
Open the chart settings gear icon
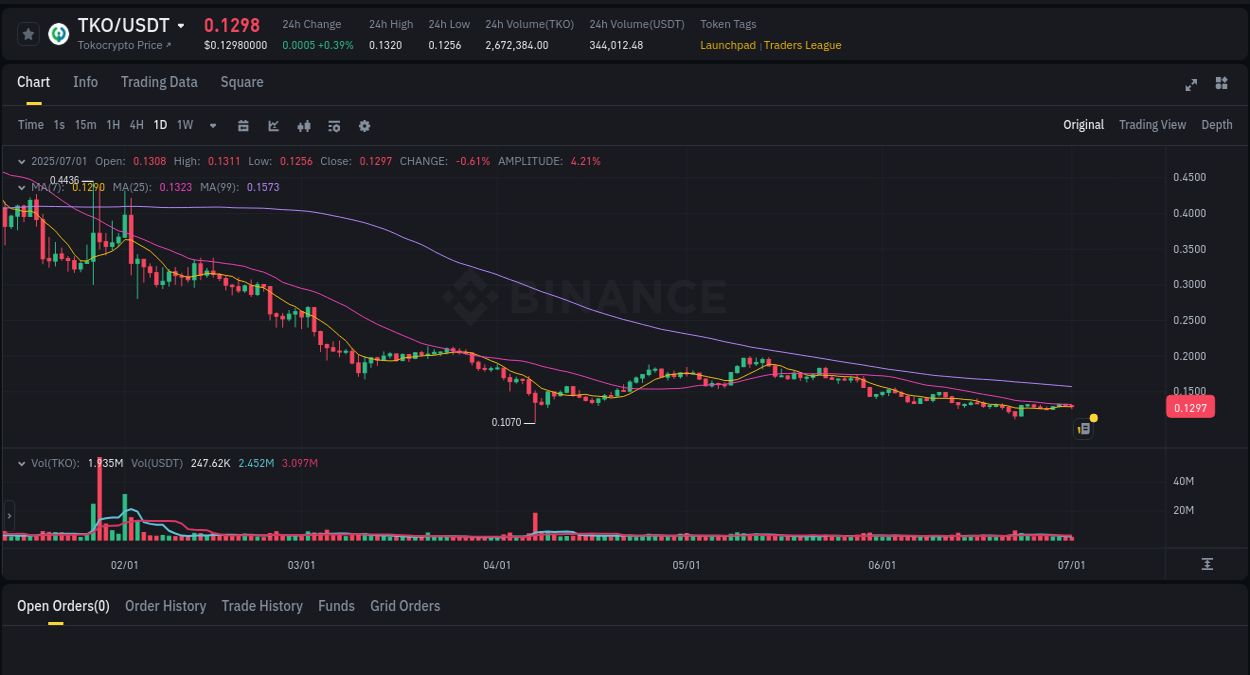pyautogui.click(x=364, y=125)
